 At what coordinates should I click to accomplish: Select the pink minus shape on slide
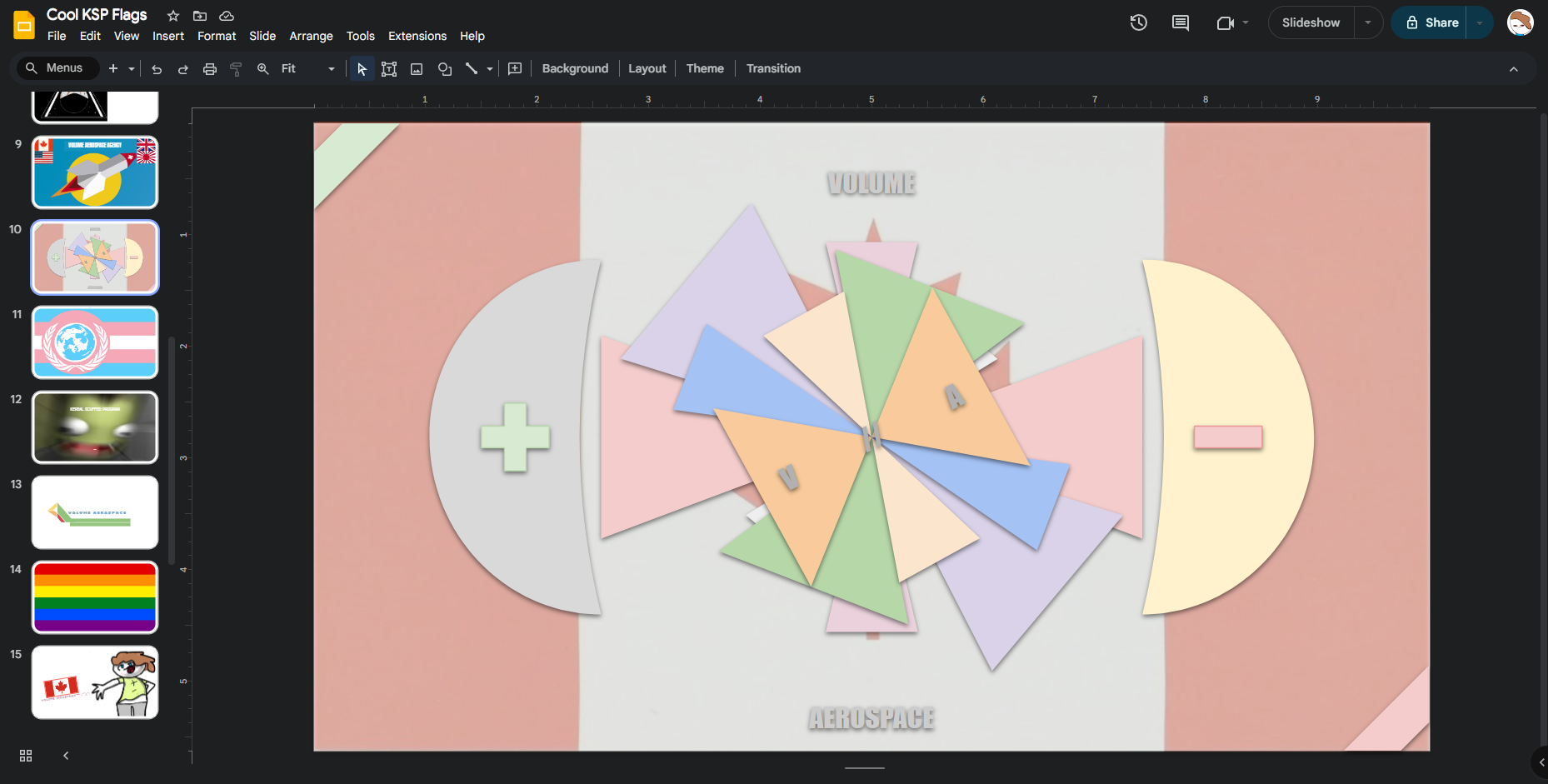point(1228,437)
